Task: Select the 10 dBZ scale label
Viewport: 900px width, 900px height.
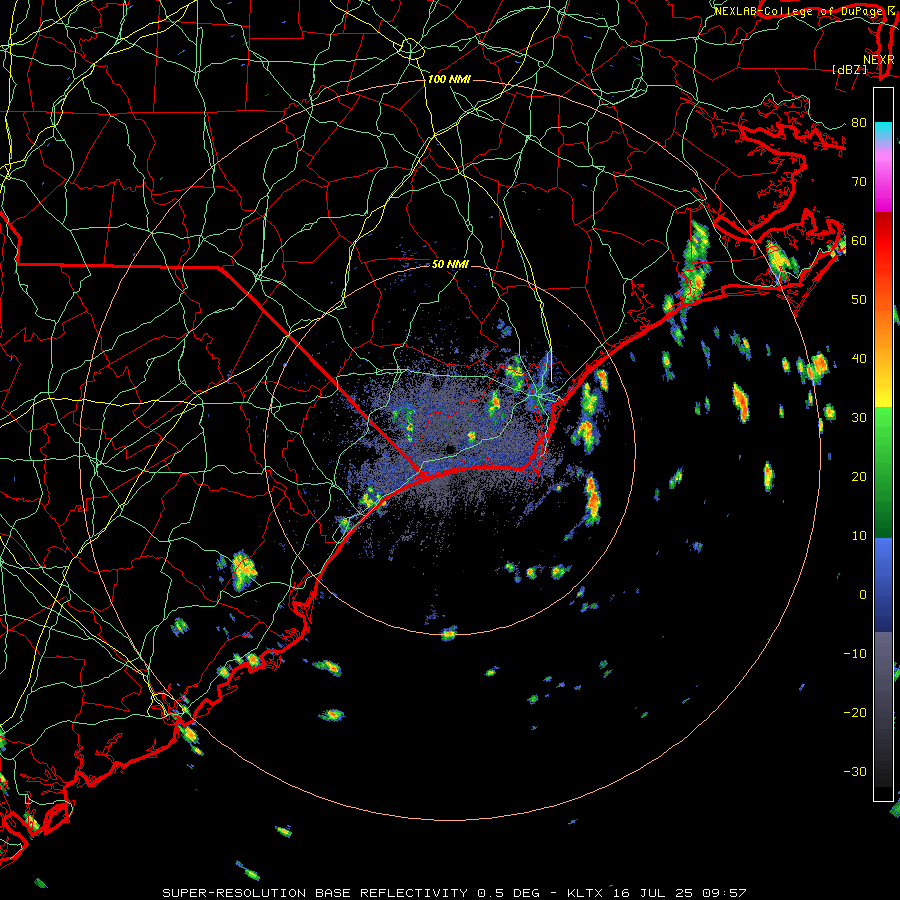Action: (x=859, y=536)
